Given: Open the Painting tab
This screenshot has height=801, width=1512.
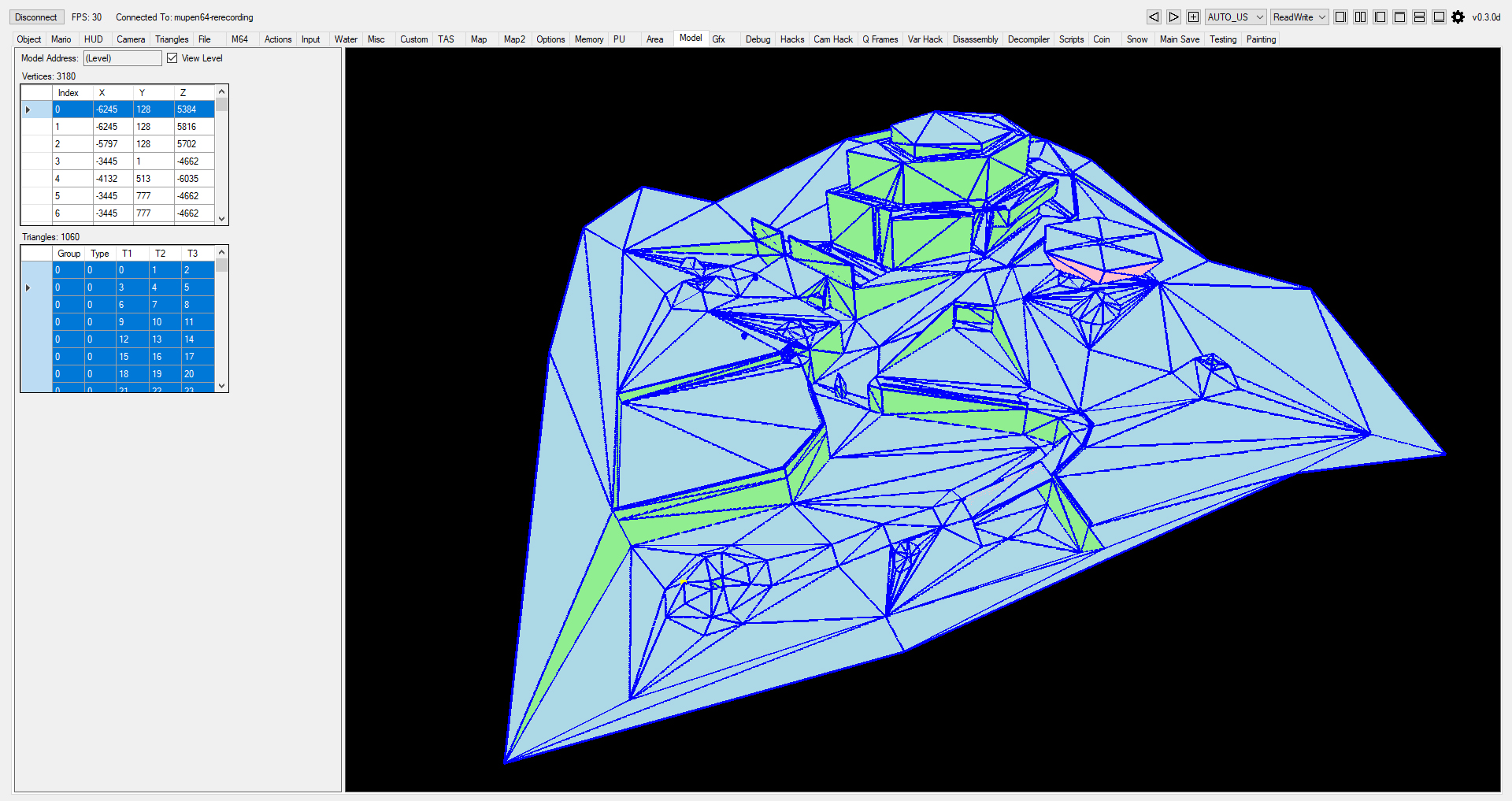Looking at the screenshot, I should pos(1261,39).
